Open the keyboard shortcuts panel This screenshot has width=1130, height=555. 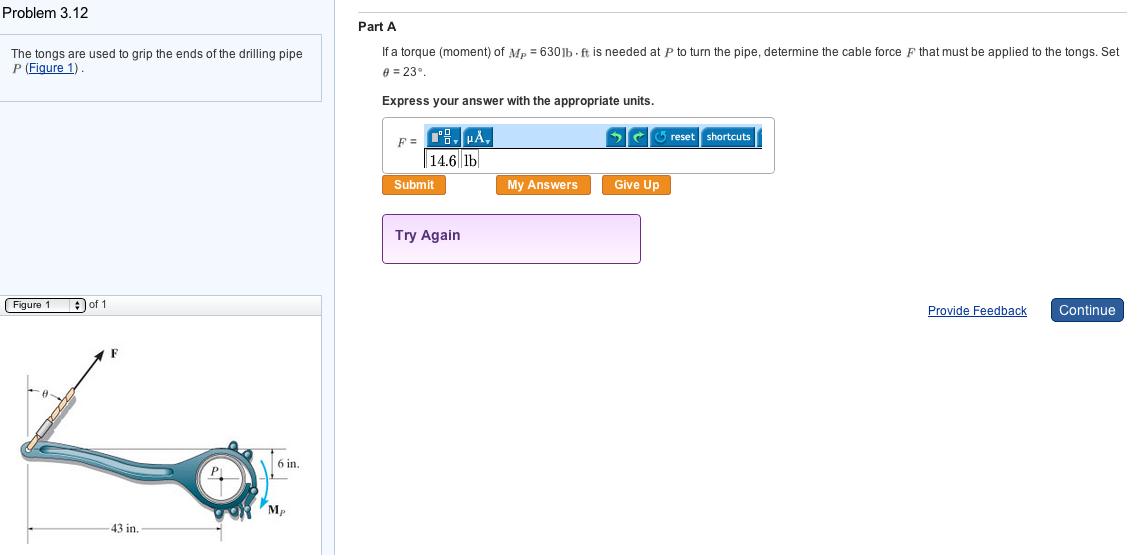pos(728,137)
